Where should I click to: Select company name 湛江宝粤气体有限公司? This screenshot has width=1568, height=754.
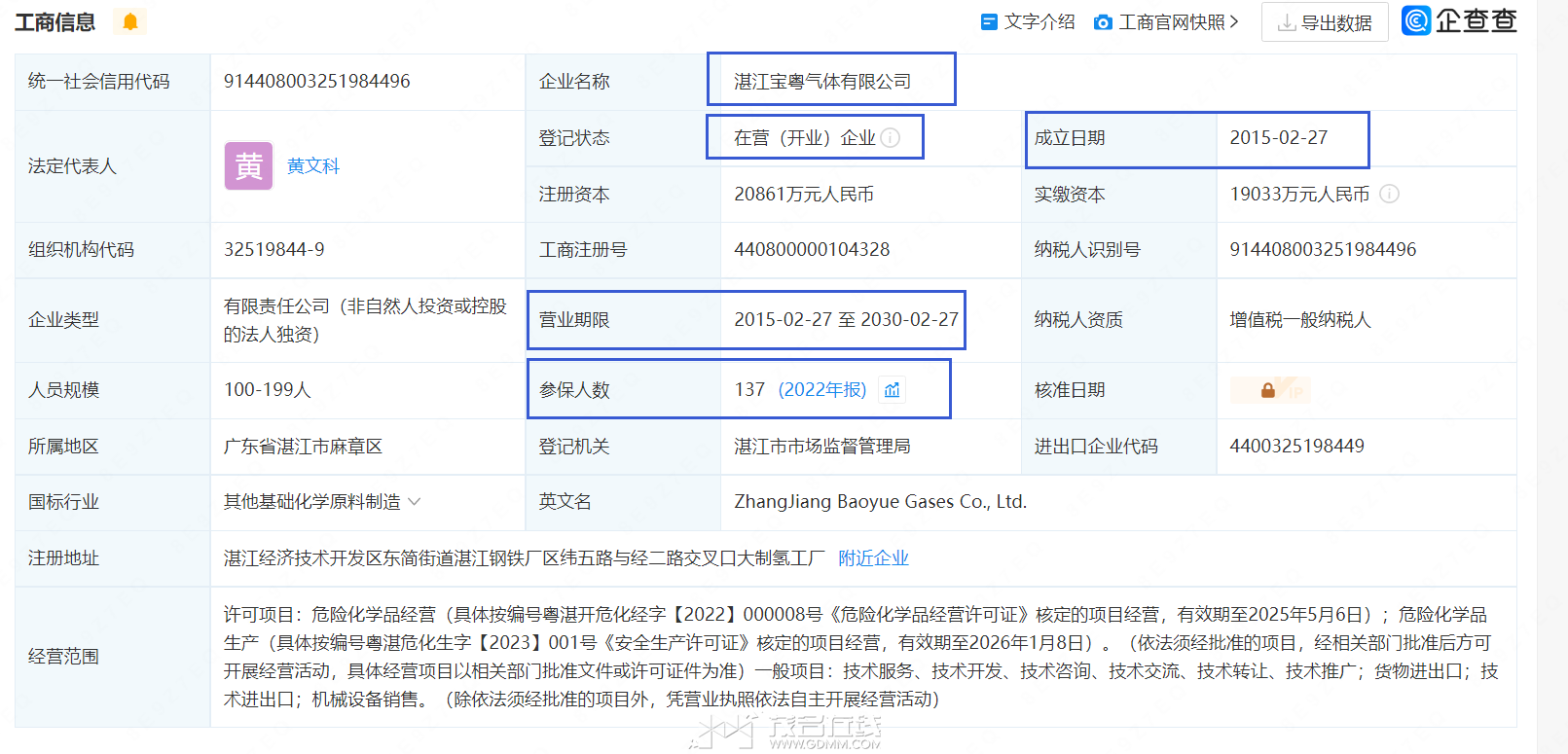coord(822,82)
